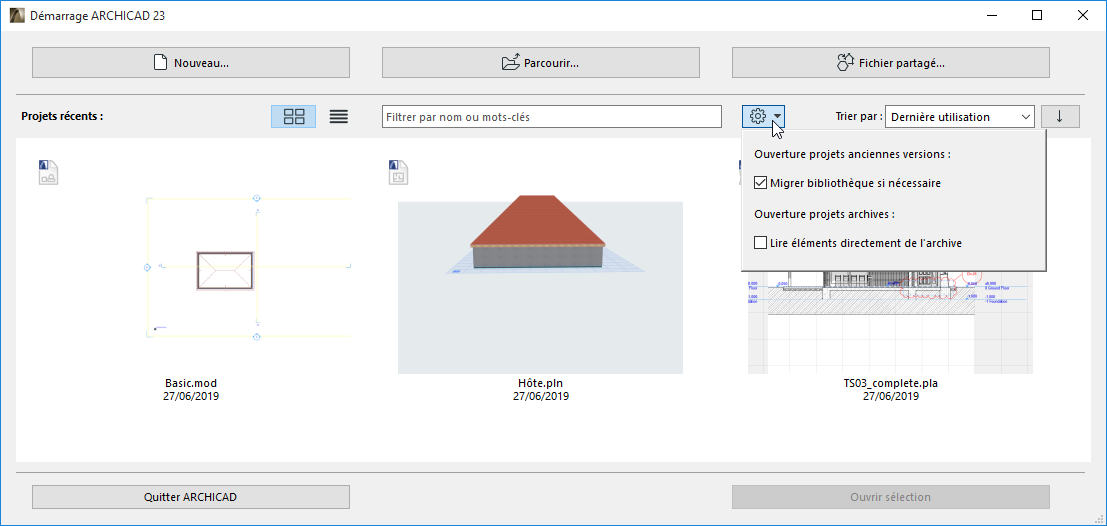The height and width of the screenshot is (526, 1107).
Task: Minimize the Démarrage ARCHICAD 23 window
Action: 993,16
